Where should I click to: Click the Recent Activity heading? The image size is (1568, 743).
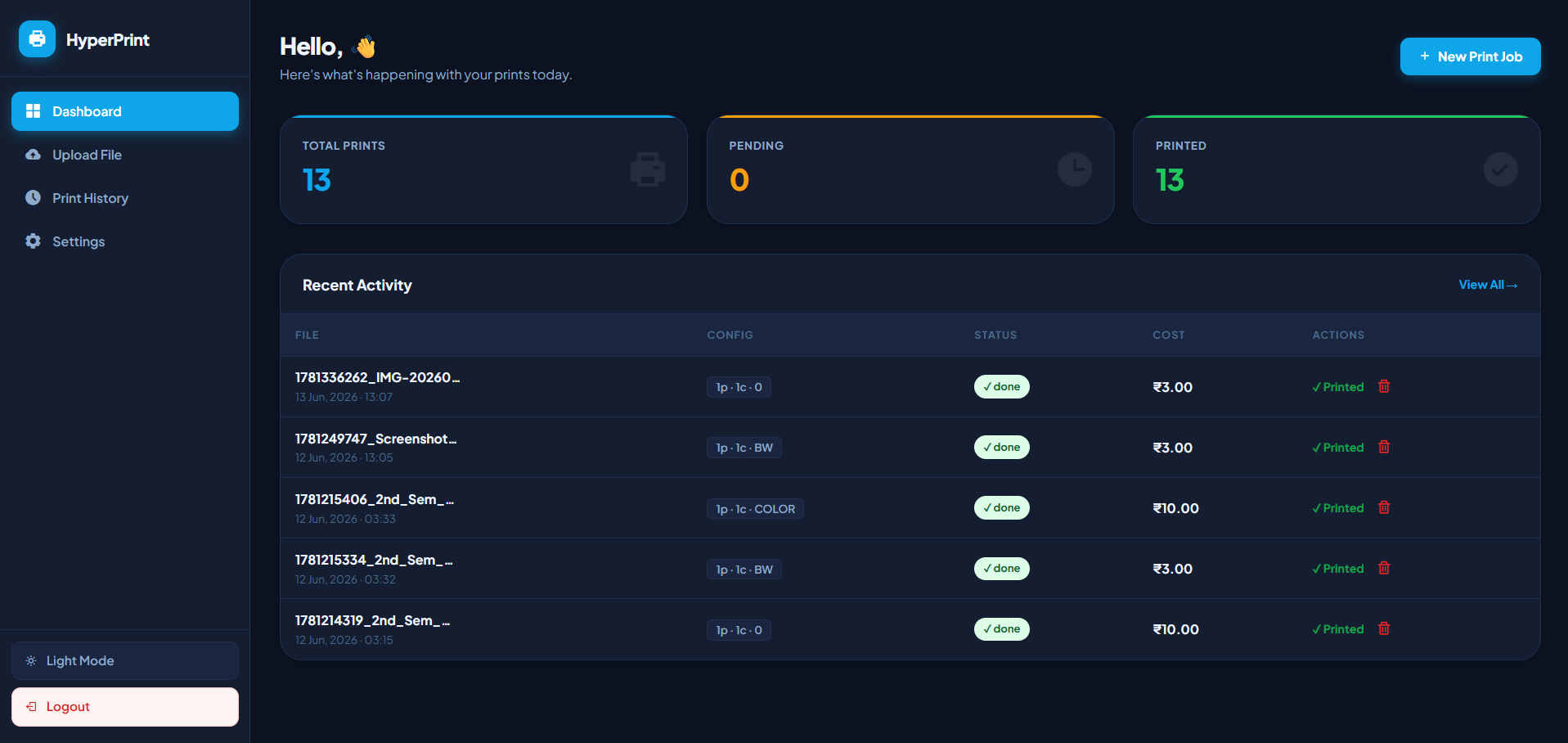click(357, 285)
